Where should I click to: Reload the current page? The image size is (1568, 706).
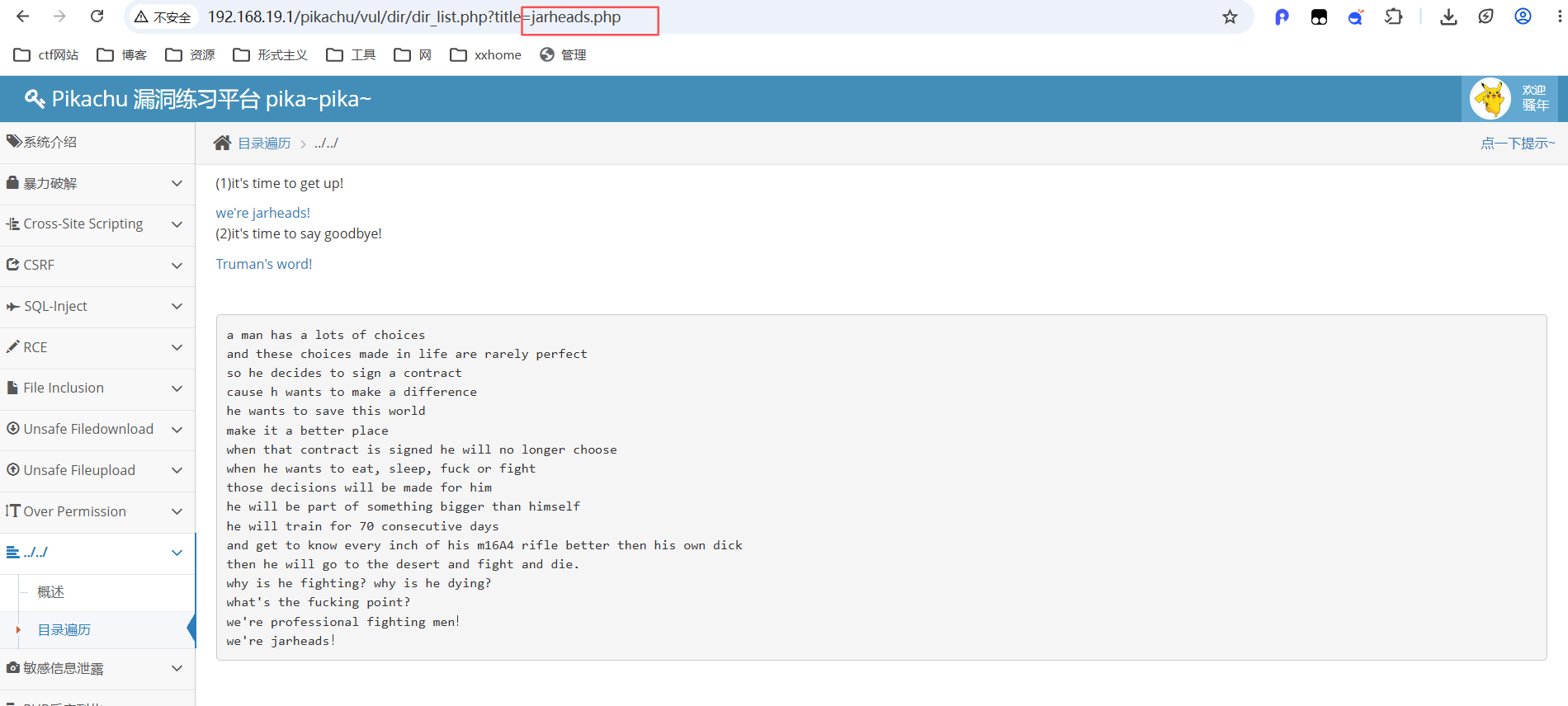(x=97, y=16)
